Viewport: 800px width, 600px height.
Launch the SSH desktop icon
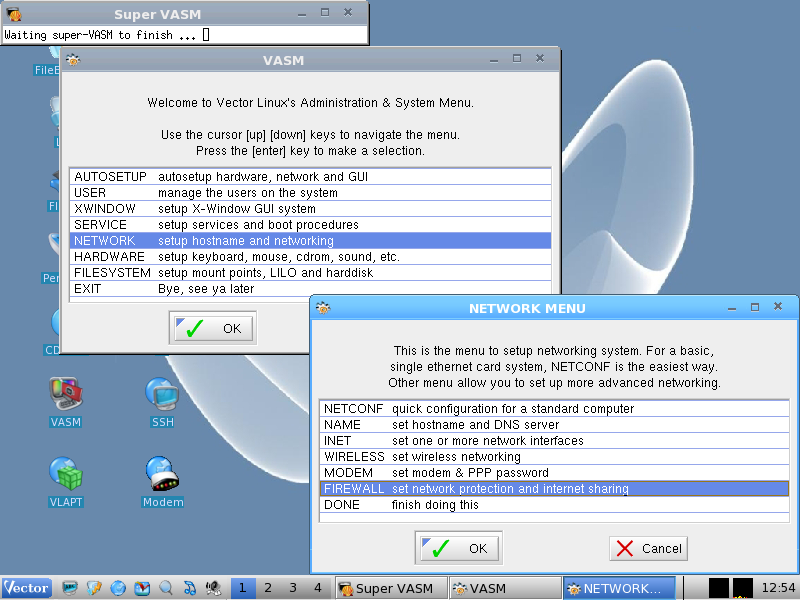pos(162,396)
